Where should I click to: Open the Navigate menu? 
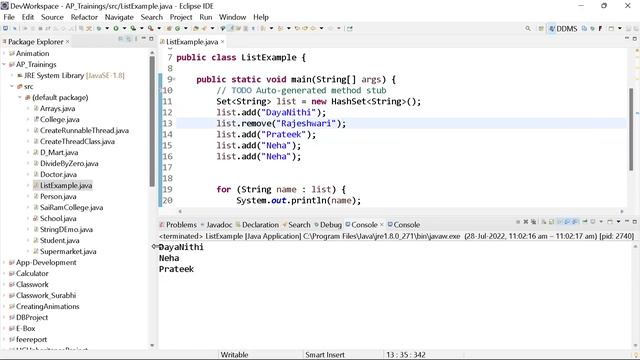pyautogui.click(x=119, y=17)
